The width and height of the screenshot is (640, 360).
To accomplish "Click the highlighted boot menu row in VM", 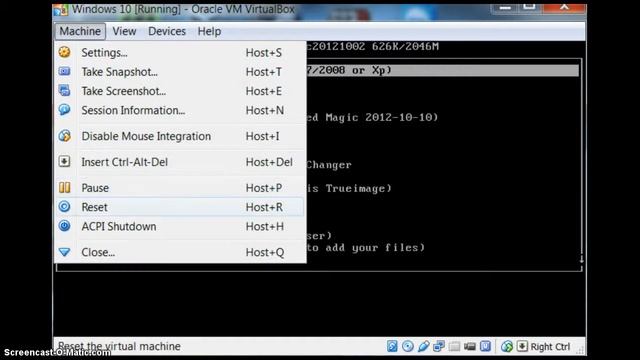I will tap(442, 70).
